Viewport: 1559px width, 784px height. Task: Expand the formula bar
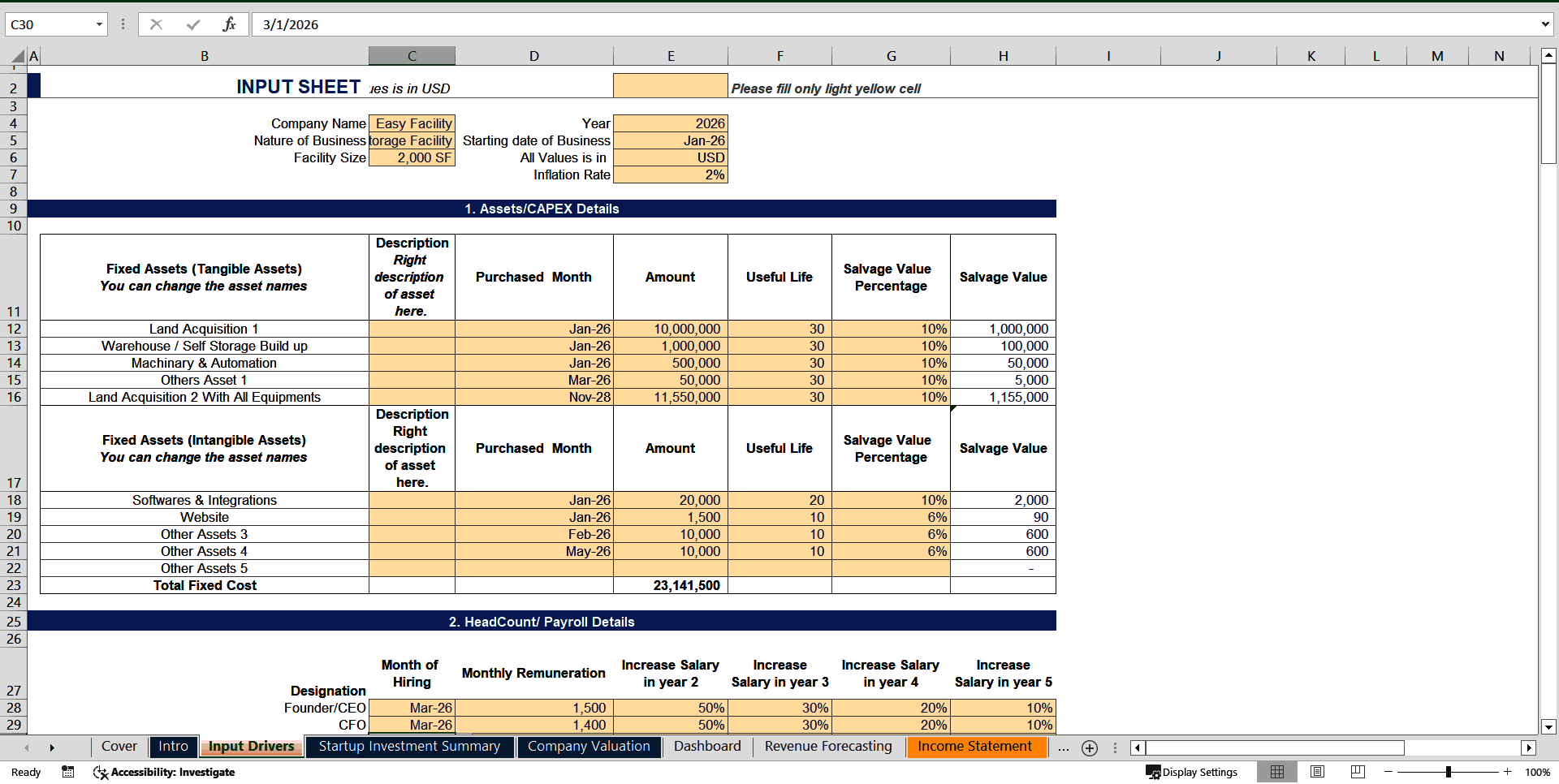point(1544,24)
